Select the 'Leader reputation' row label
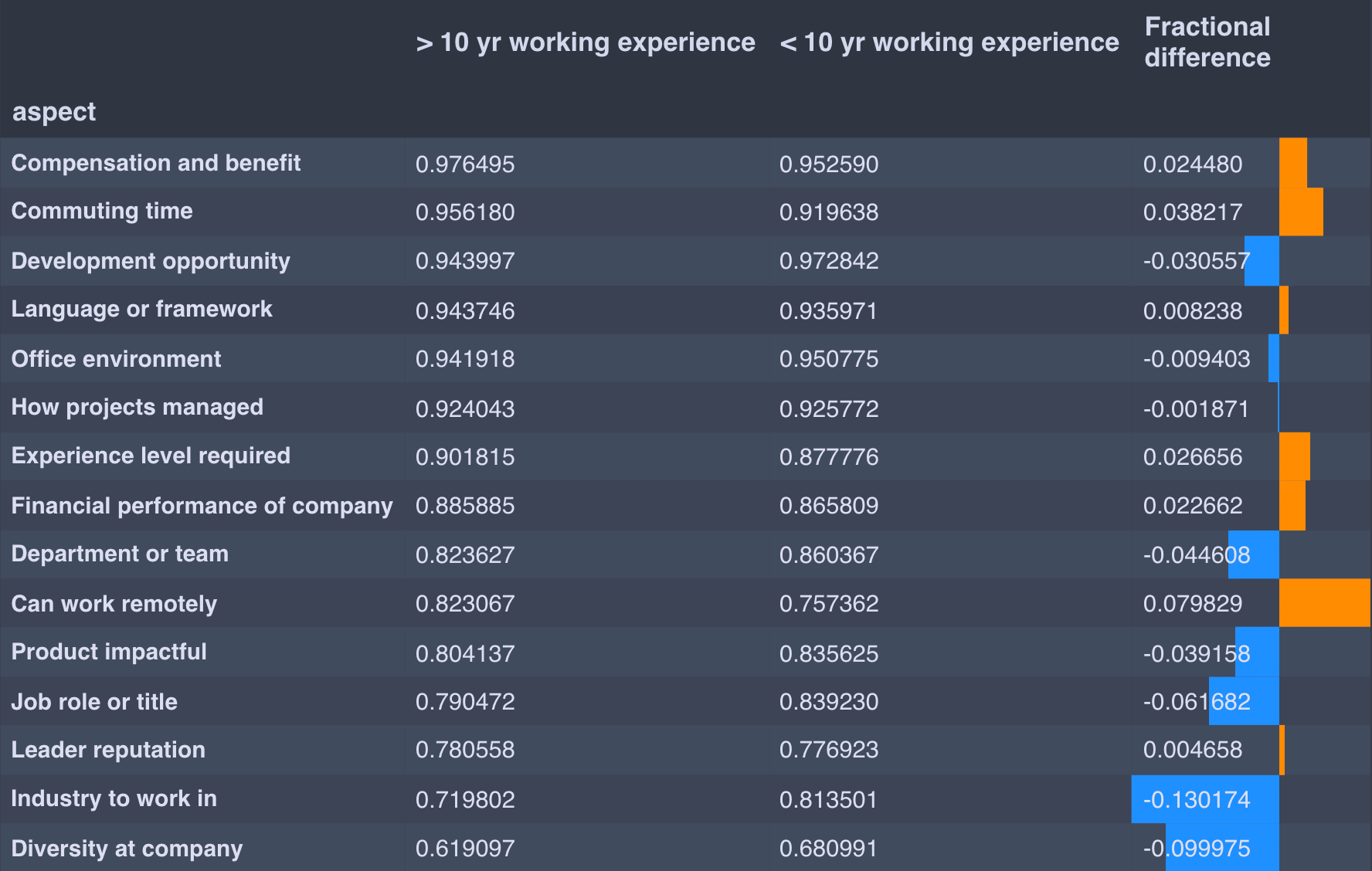The image size is (1372, 871). pyautogui.click(x=108, y=750)
